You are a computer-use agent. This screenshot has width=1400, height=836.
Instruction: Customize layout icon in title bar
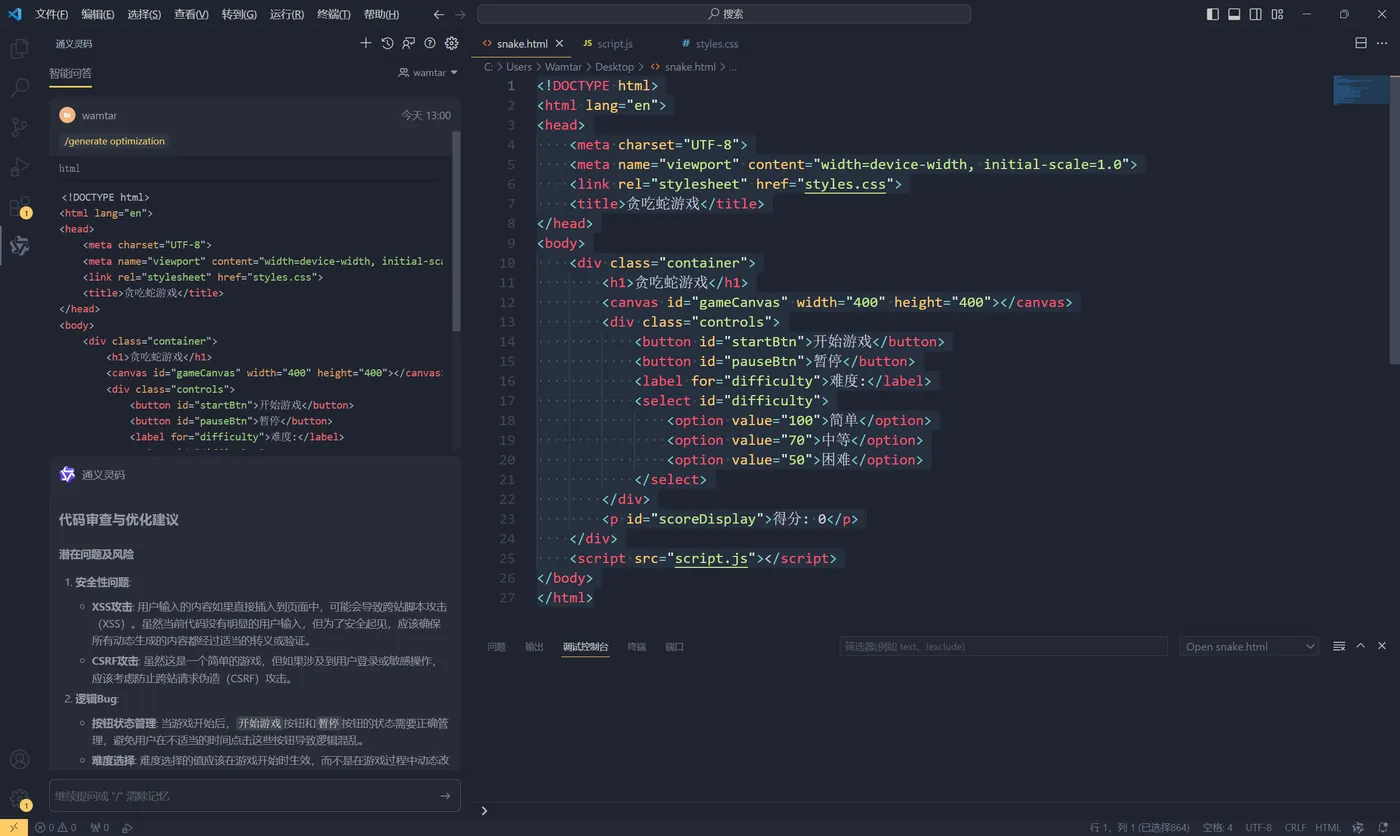click(1277, 14)
